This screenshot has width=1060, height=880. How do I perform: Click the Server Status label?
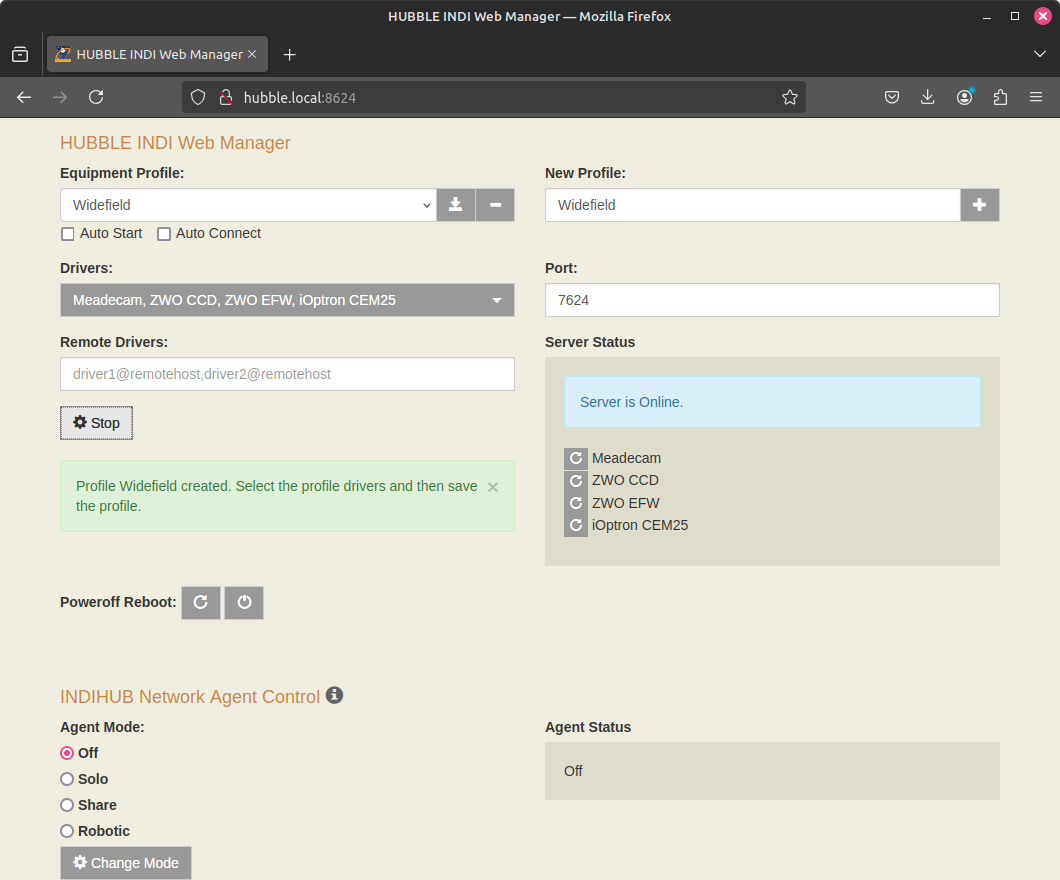click(590, 342)
